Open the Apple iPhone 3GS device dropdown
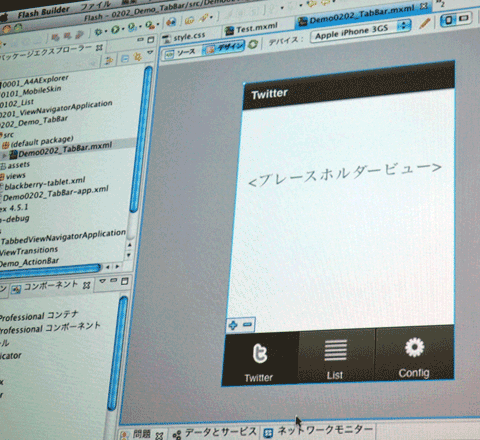The height and width of the screenshot is (440, 480). tap(361, 31)
